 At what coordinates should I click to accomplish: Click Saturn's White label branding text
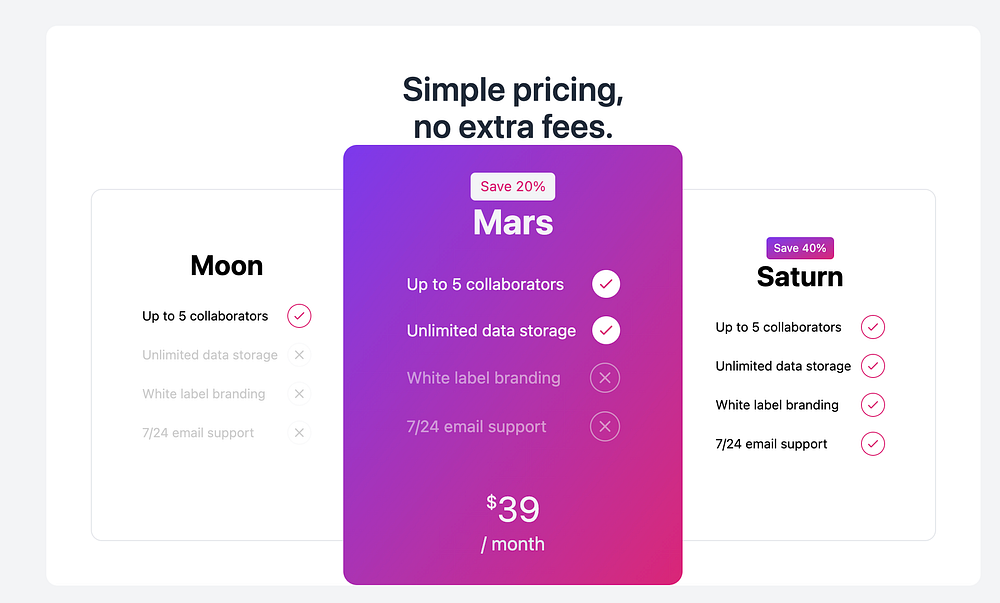(x=777, y=405)
